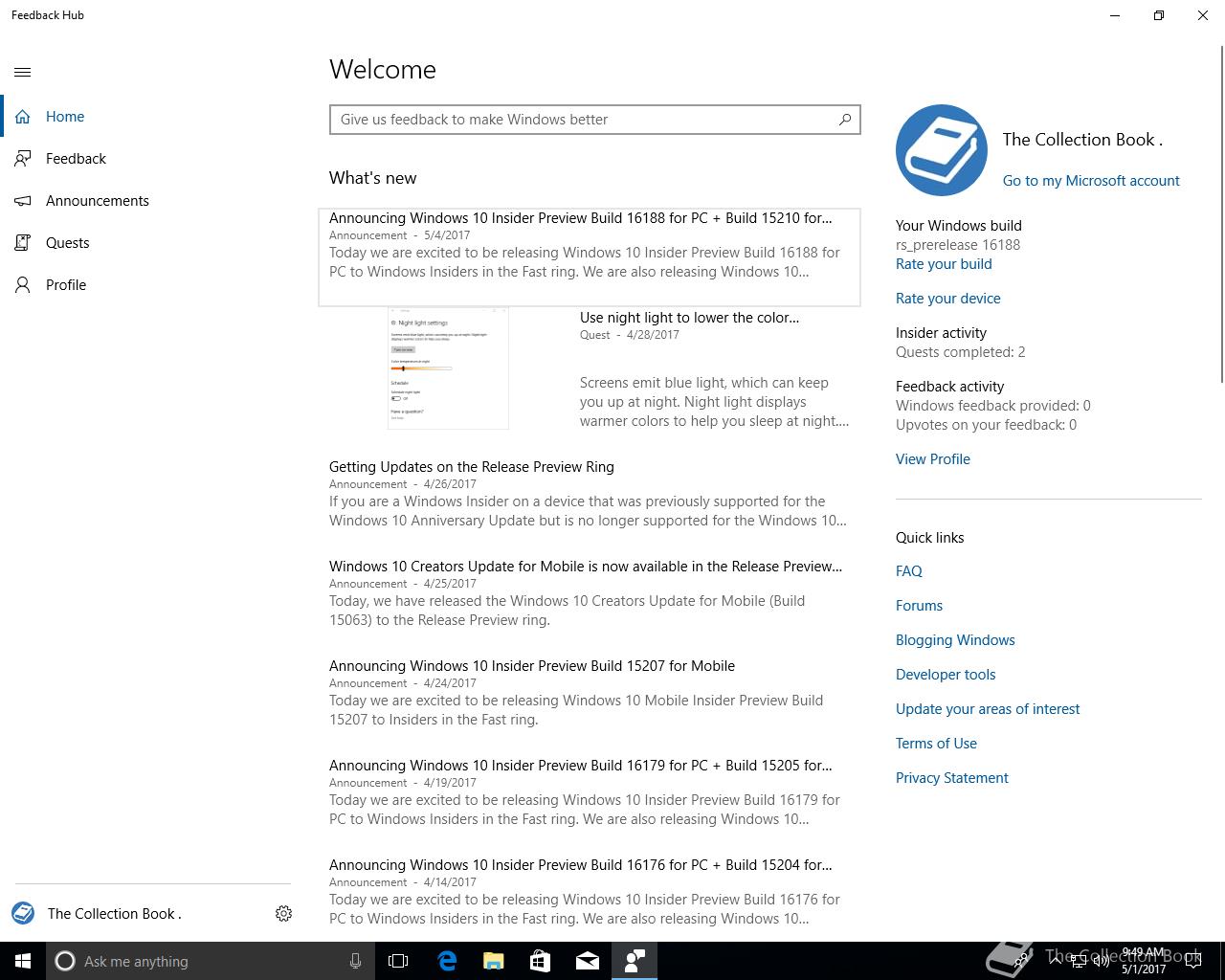This screenshot has width=1225, height=980.
Task: Open Task View on taskbar
Action: [x=398, y=961]
